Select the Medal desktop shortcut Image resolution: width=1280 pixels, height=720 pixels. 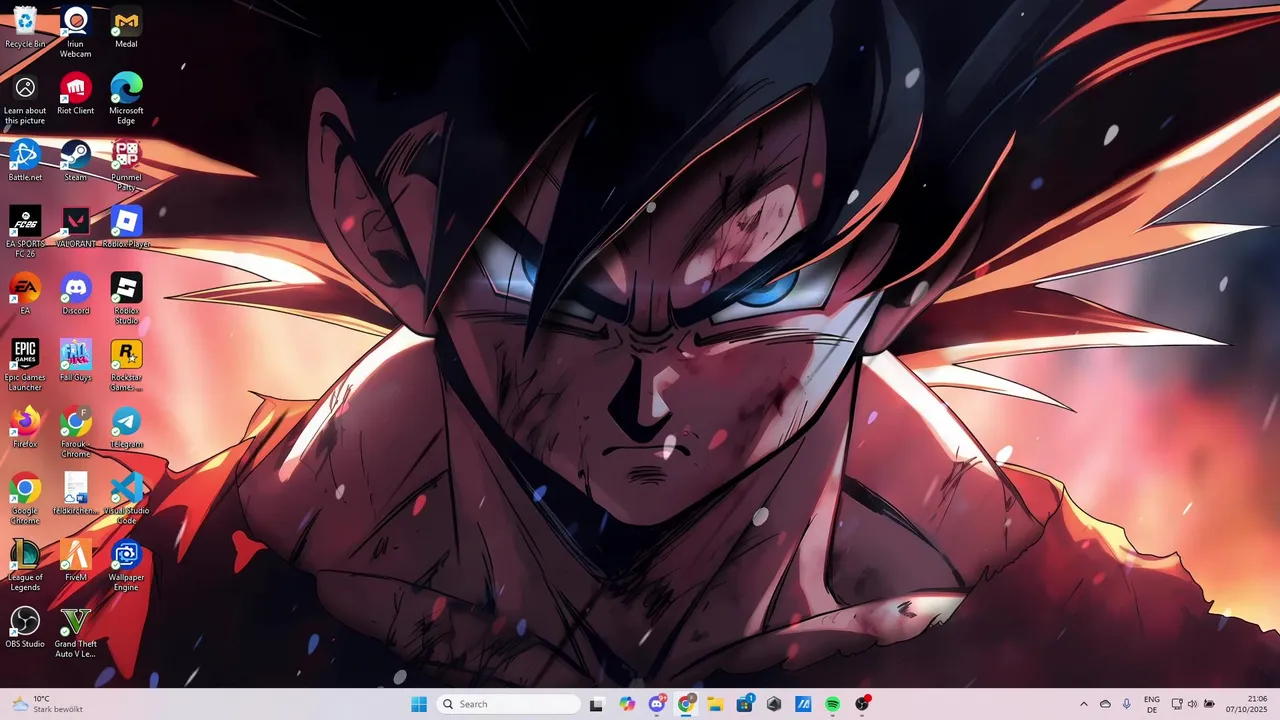126,27
